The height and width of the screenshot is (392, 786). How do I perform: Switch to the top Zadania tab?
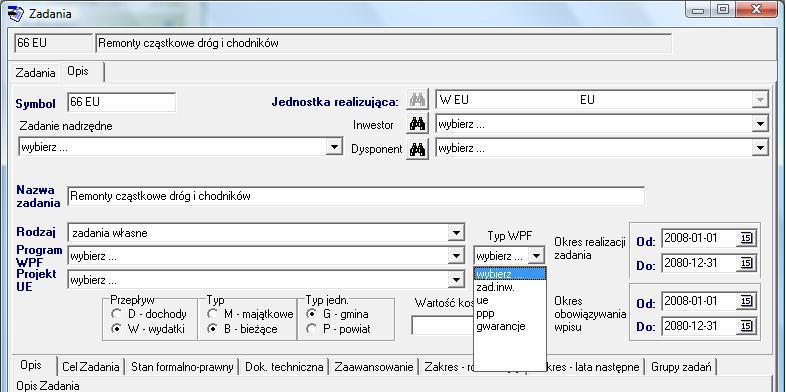click(x=35, y=73)
